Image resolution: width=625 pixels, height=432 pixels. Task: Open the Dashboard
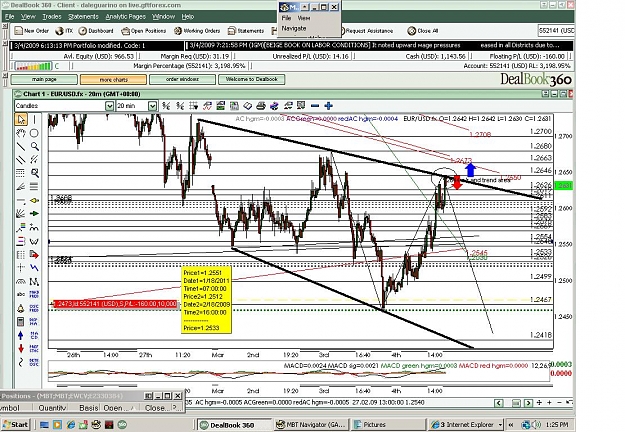(x=96, y=31)
